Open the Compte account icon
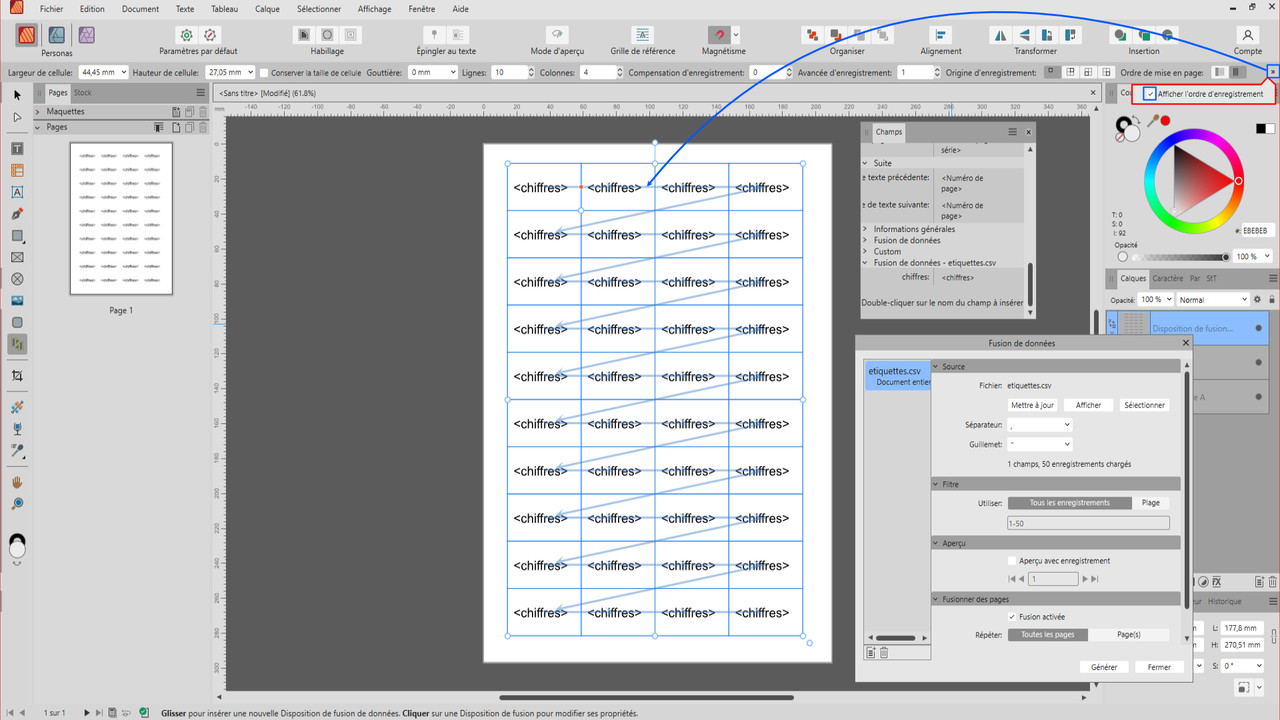The width and height of the screenshot is (1280, 720). (x=1247, y=35)
